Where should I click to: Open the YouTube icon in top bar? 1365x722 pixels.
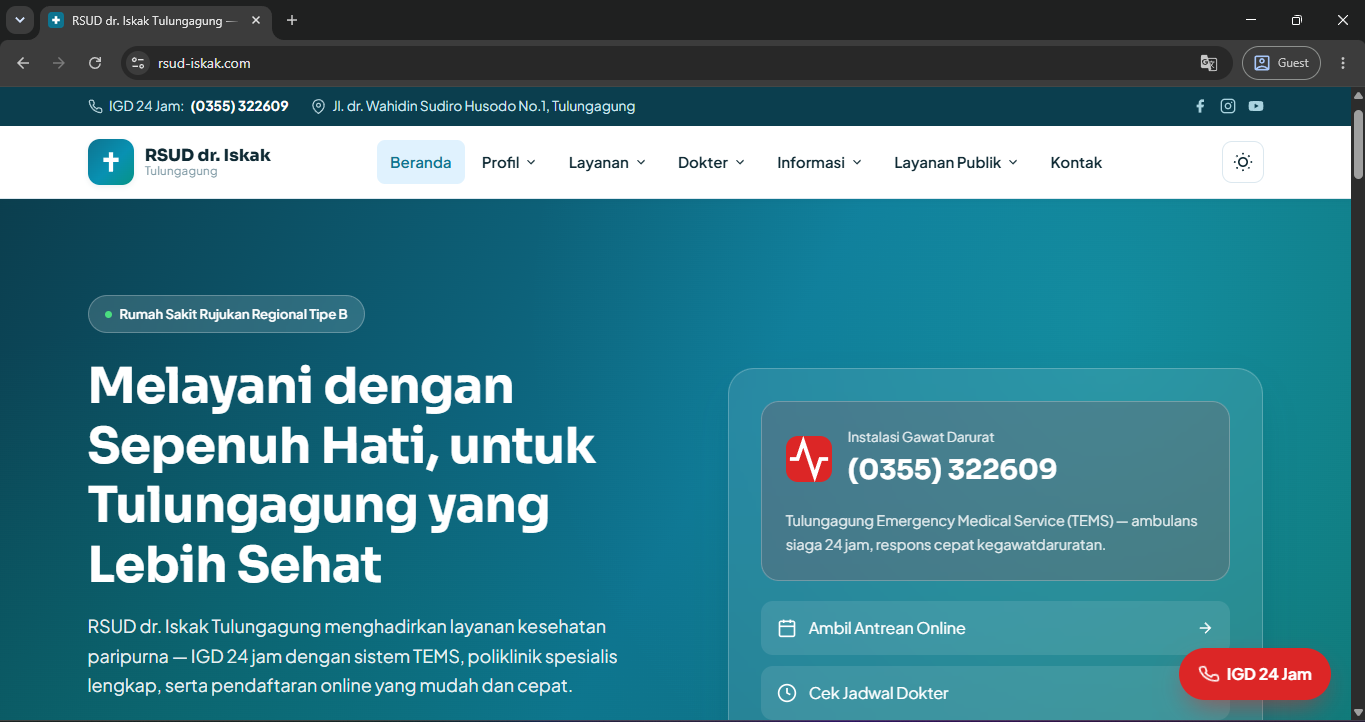pyautogui.click(x=1256, y=106)
